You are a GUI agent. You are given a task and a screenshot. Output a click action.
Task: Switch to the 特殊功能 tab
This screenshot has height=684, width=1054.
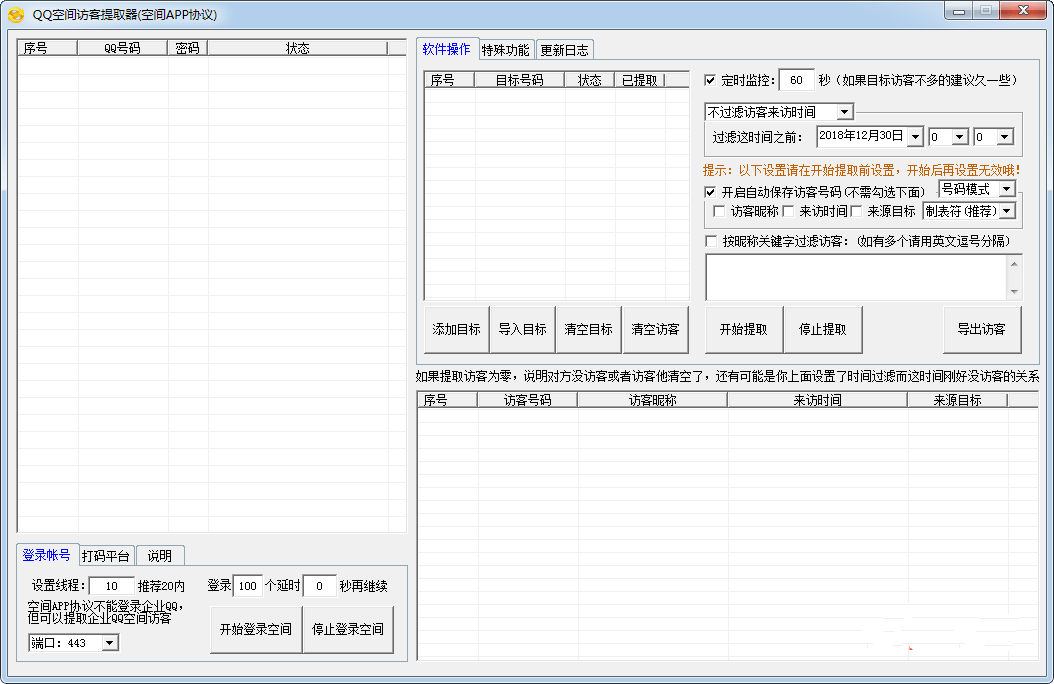tap(506, 50)
